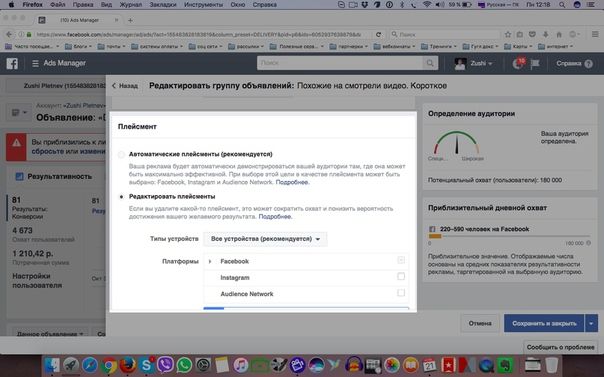Image resolution: width=604 pixels, height=377 pixels.
Task: Click the Facebook Поиск search field
Action: [x=341, y=63]
